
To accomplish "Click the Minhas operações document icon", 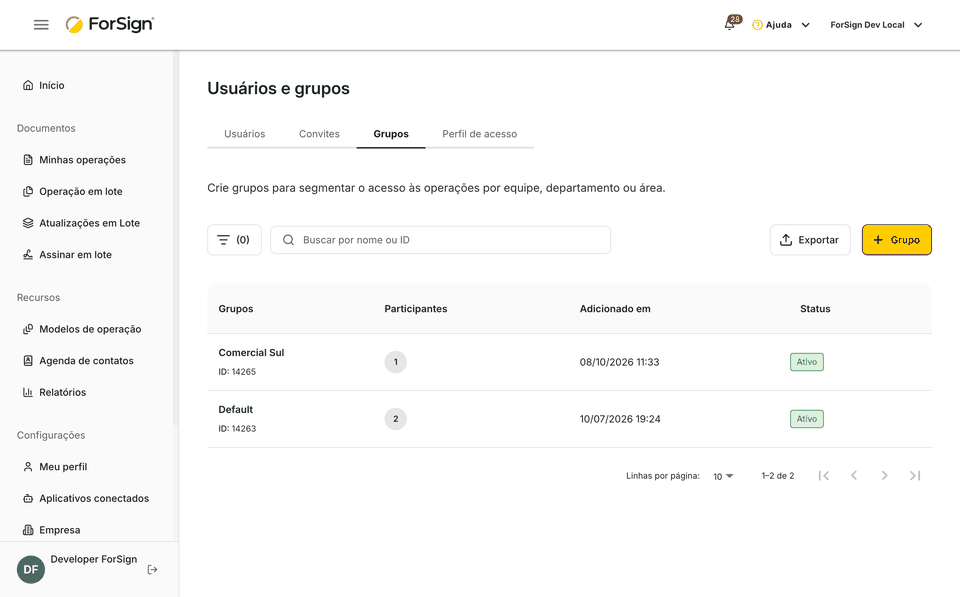I will coord(28,160).
